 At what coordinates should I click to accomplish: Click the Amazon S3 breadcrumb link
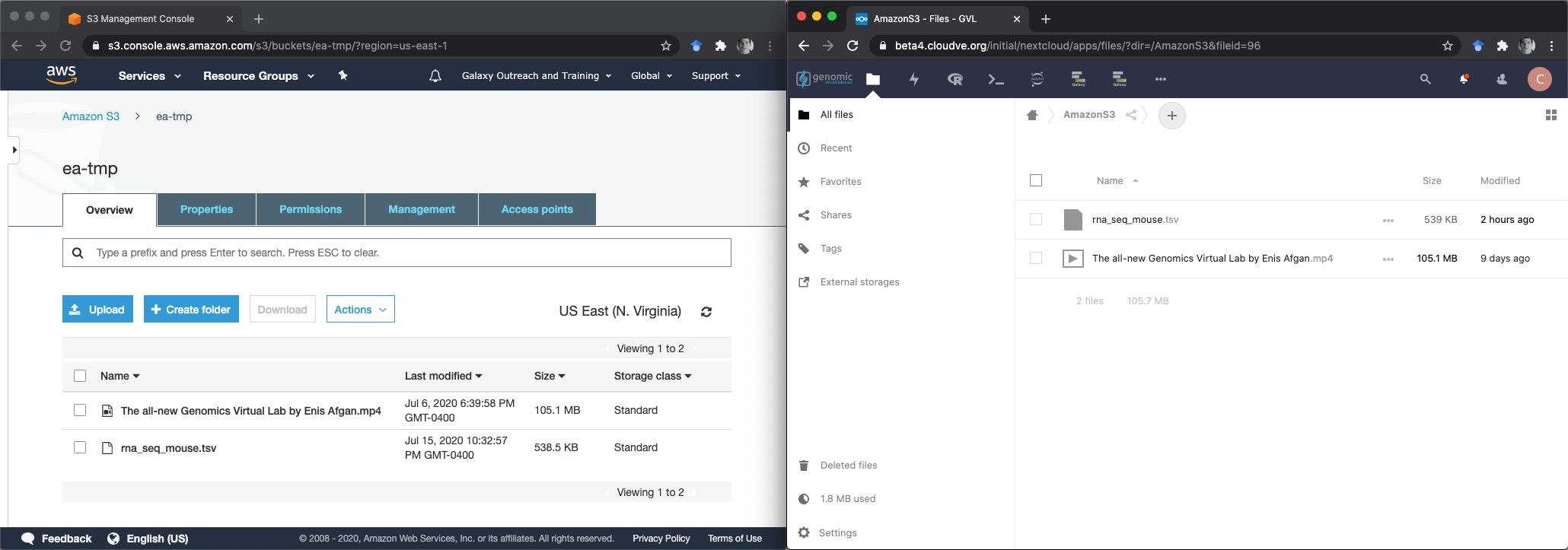[91, 116]
